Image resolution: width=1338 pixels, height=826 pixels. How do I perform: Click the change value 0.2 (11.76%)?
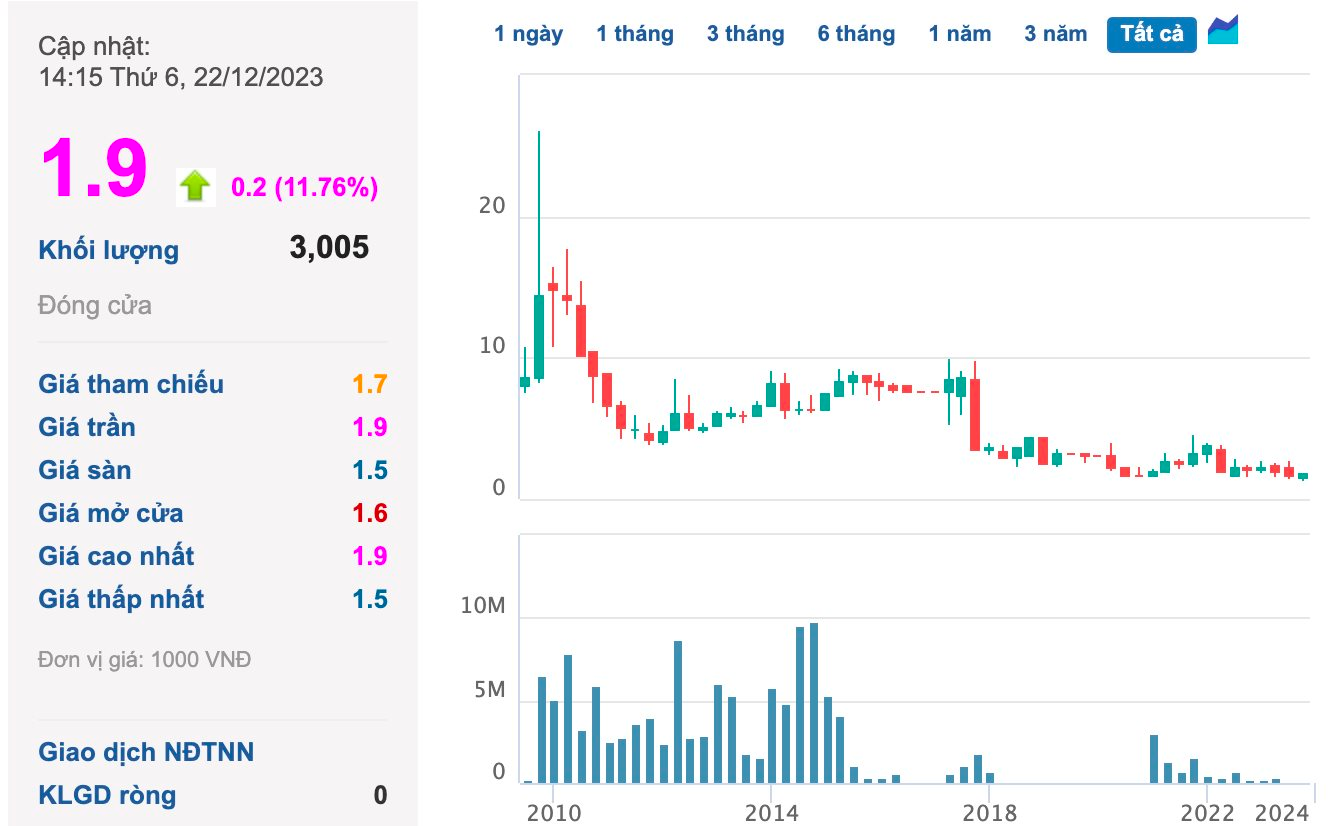tap(305, 187)
